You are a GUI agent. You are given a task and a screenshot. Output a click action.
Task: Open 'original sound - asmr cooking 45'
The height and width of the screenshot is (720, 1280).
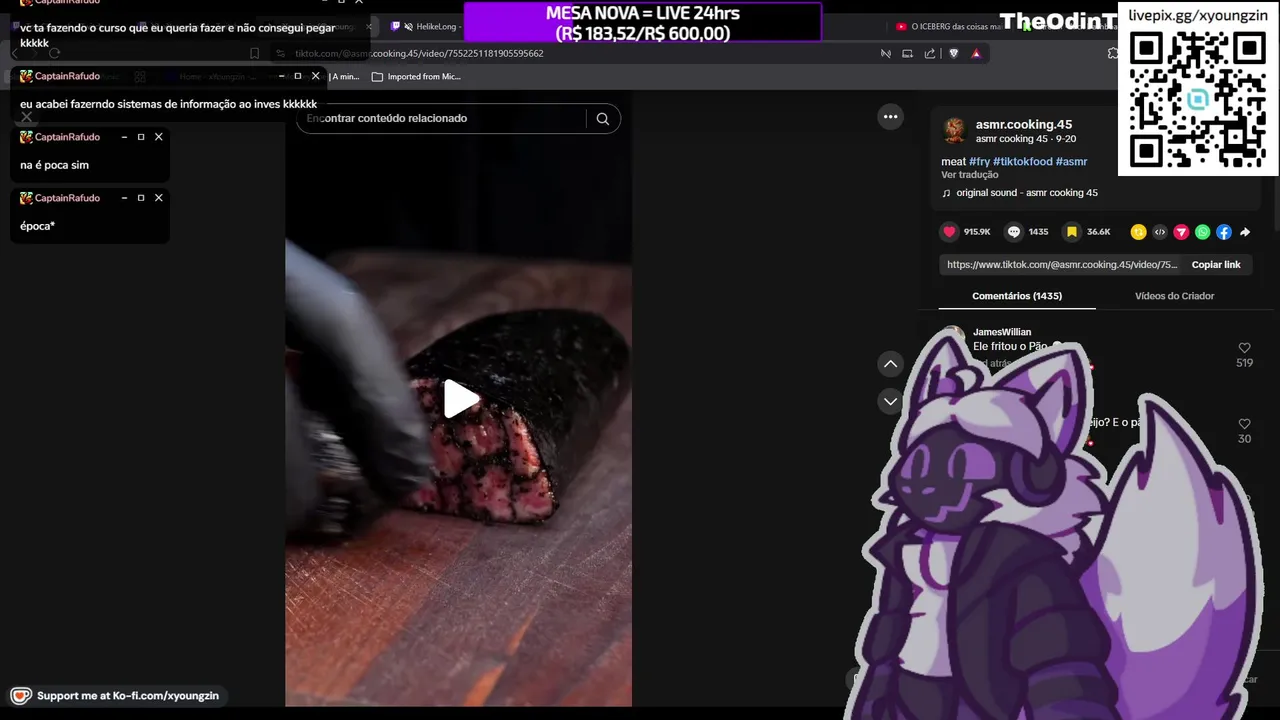coord(1026,193)
